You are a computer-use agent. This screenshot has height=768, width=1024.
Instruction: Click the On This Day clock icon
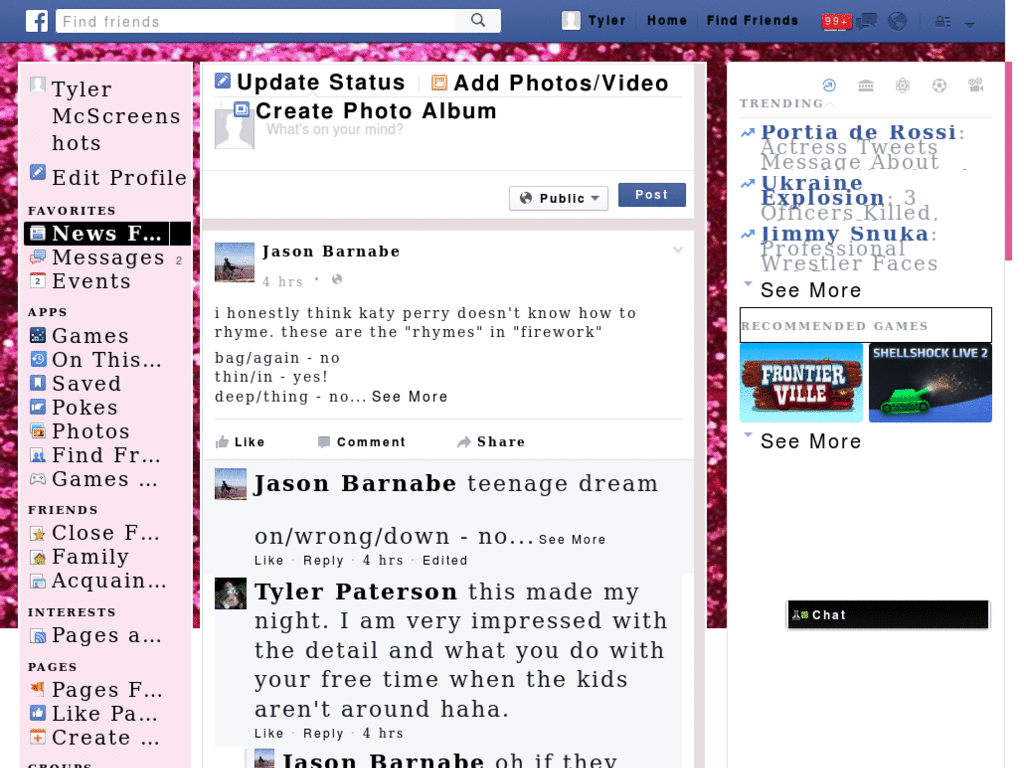click(x=38, y=359)
